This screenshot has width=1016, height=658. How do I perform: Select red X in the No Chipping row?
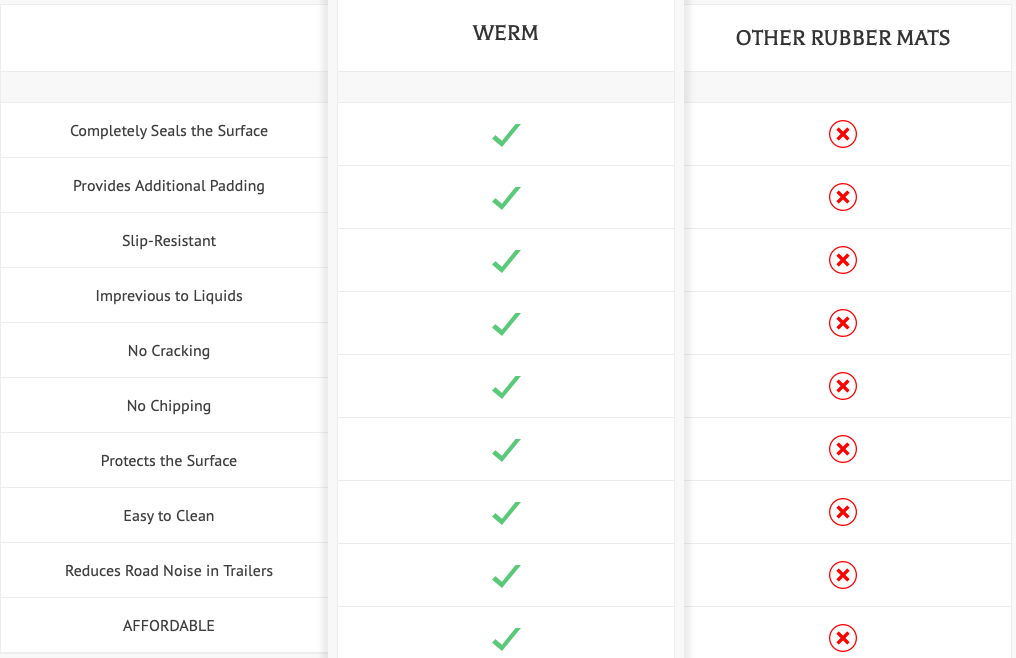click(842, 386)
